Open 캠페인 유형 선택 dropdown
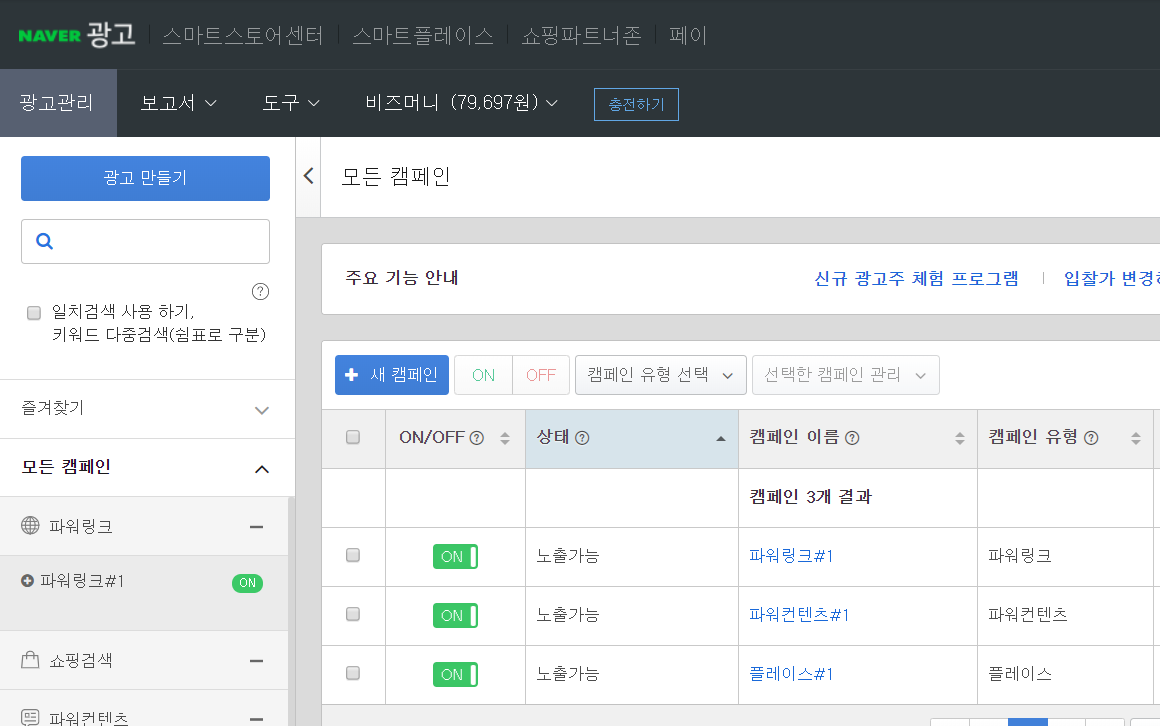Image resolution: width=1160 pixels, height=726 pixels. pyautogui.click(x=661, y=375)
